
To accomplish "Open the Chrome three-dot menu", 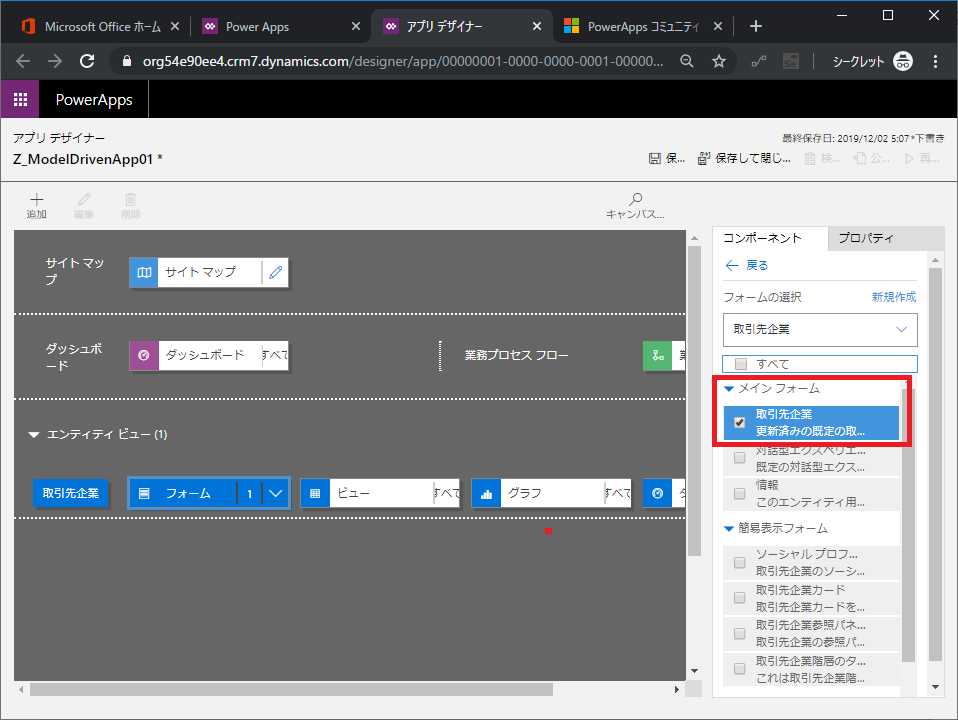I will point(935,61).
